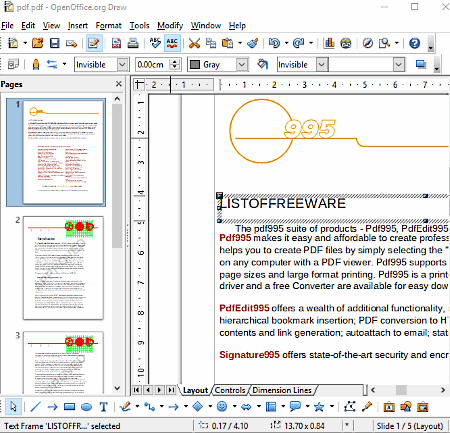Select the Connector tool
450x433 pixels.
click(x=149, y=407)
